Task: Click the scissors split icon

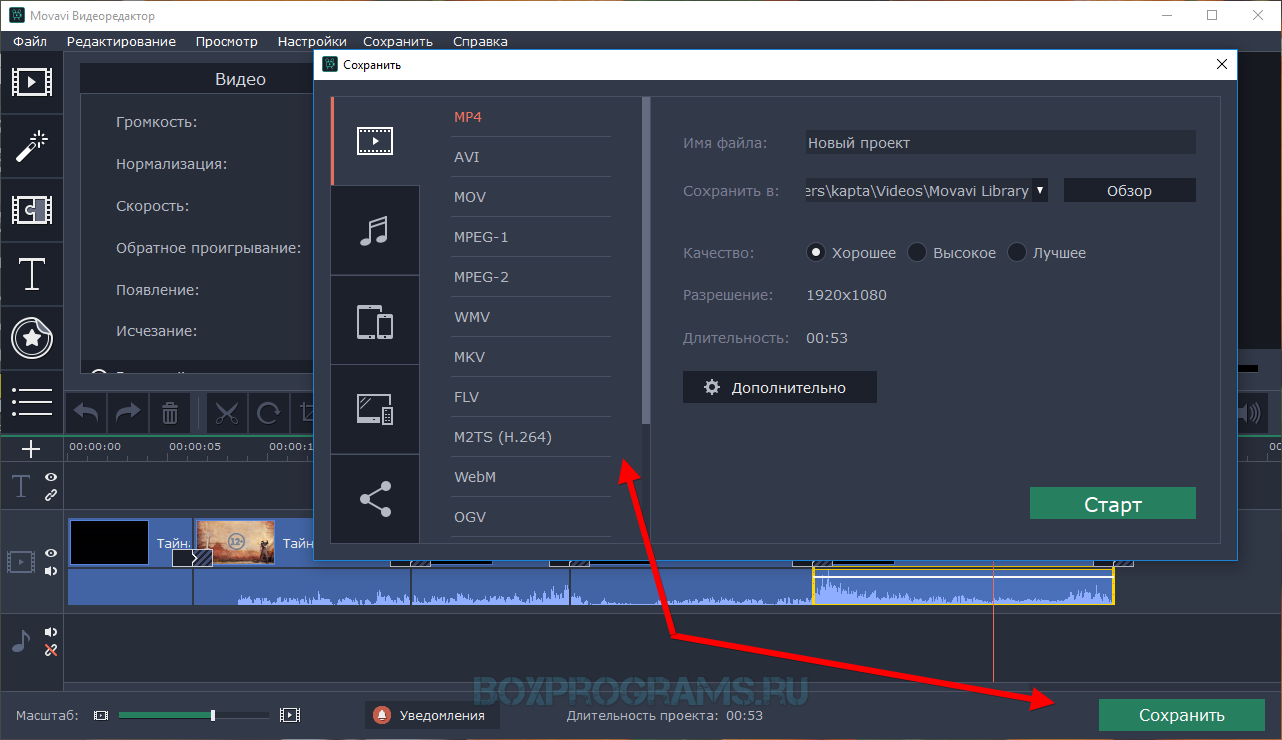Action: coord(227,412)
